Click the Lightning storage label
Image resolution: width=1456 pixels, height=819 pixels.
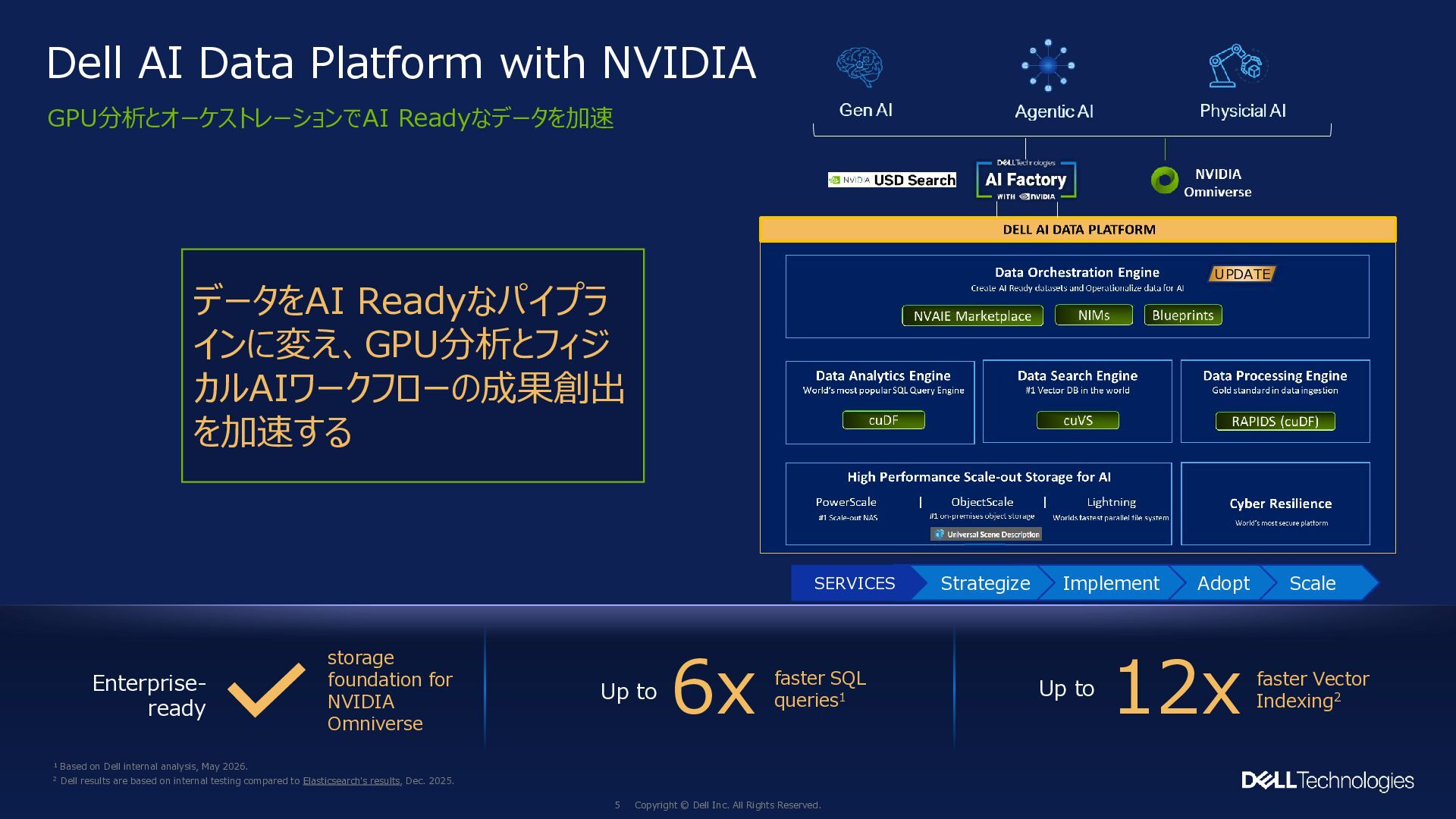[x=1111, y=502]
